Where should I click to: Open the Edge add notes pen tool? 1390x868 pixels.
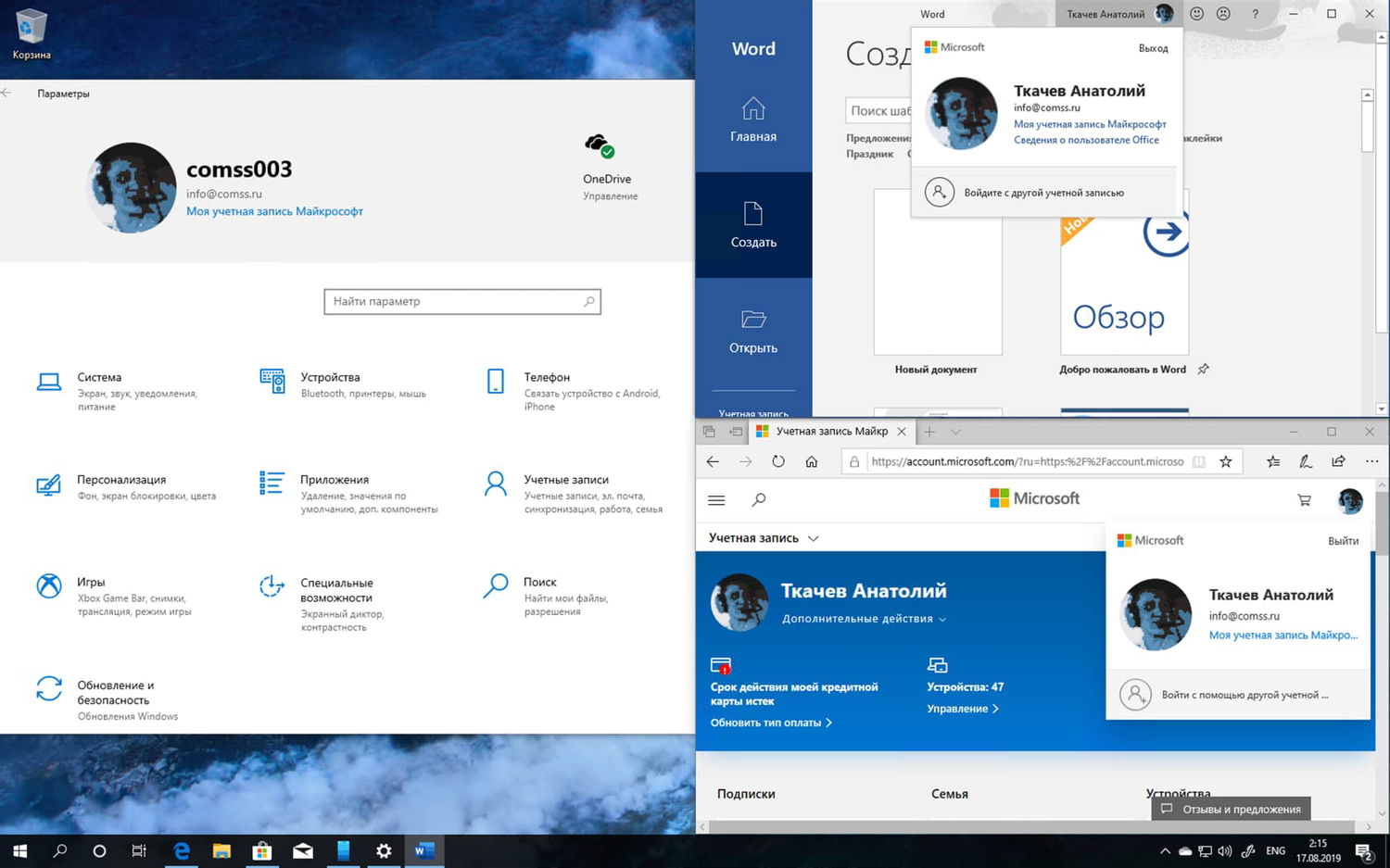(1306, 461)
